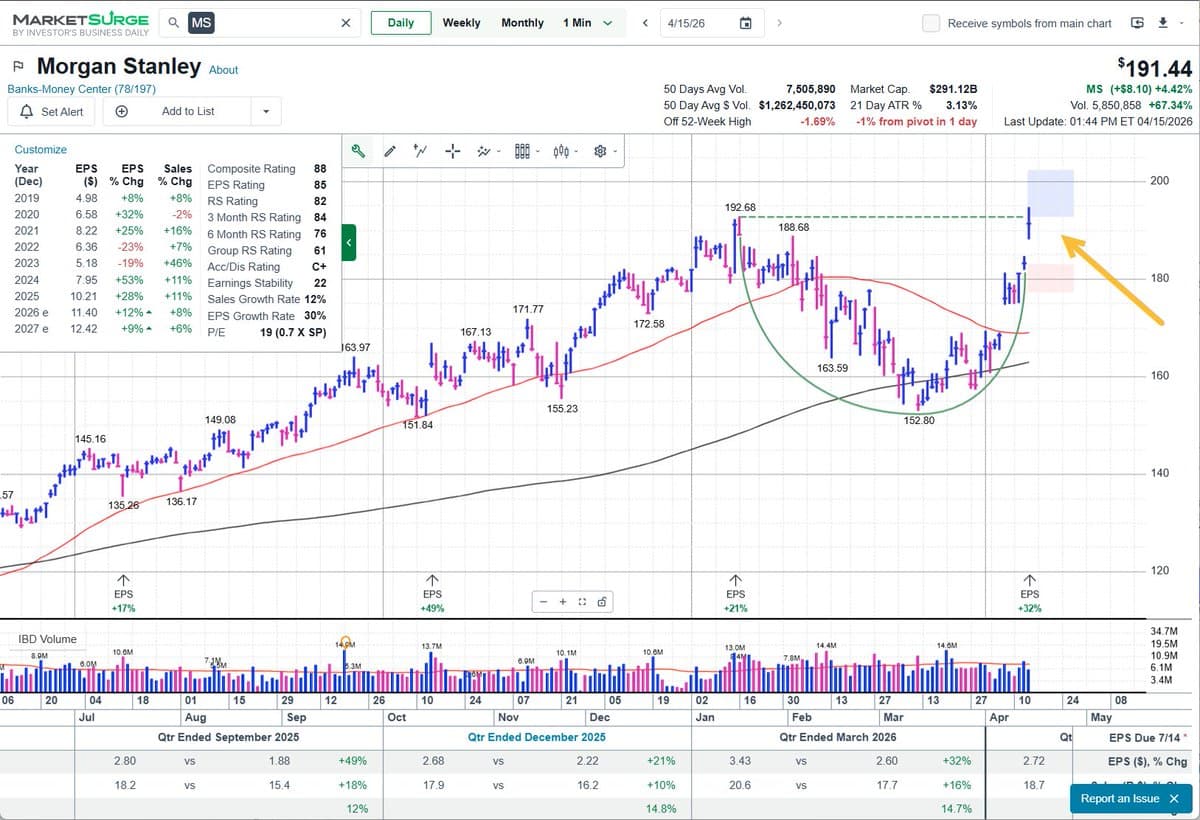
Task: Click the download icon at top right
Action: [1163, 23]
